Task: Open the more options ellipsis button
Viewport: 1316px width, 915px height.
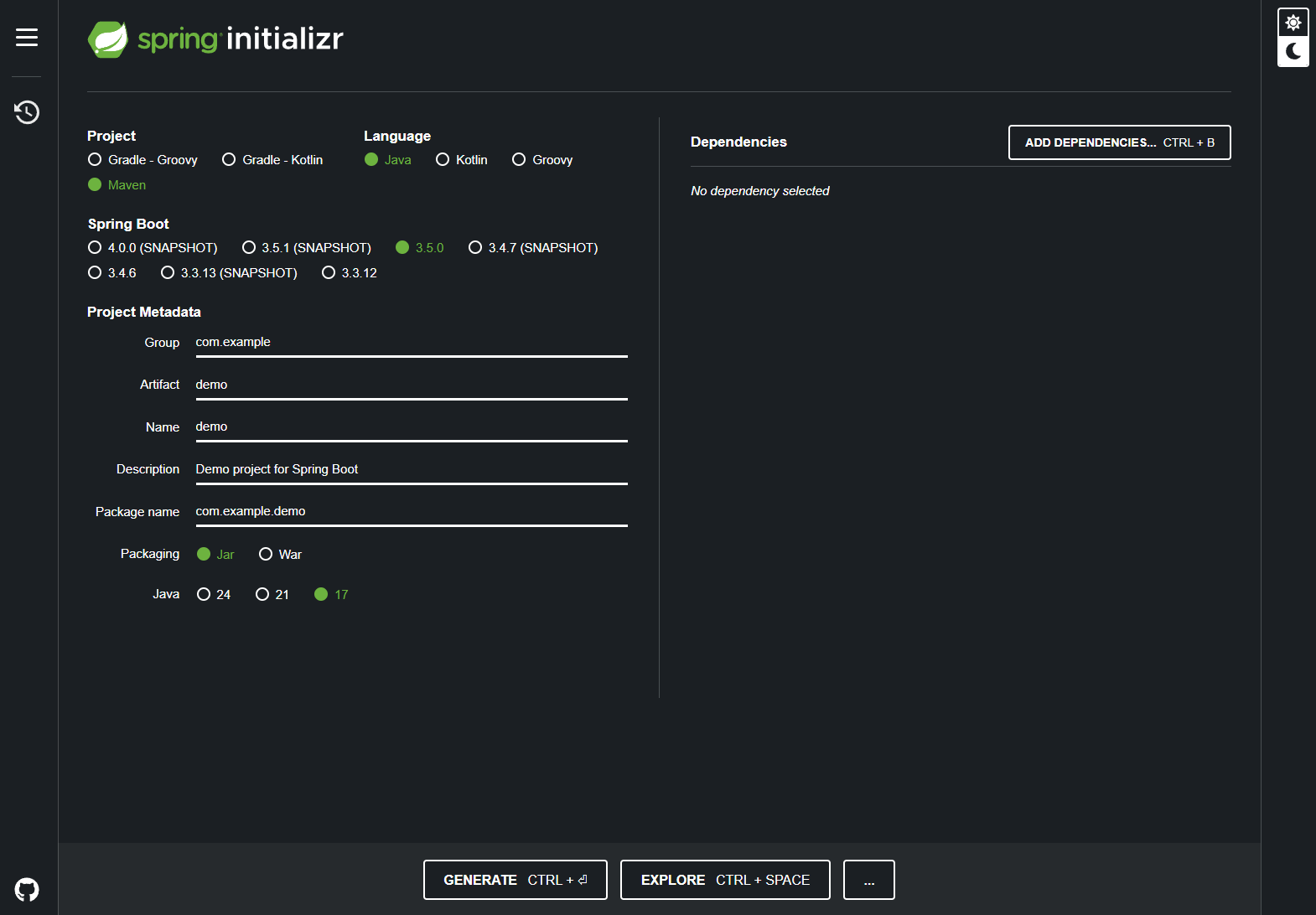Action: (x=869, y=880)
